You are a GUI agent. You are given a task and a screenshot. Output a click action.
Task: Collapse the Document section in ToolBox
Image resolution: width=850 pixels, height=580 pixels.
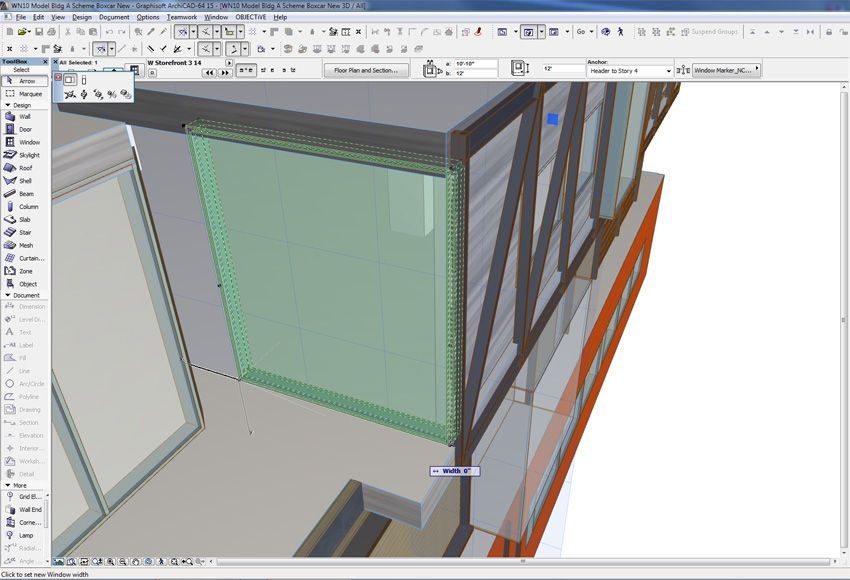24,295
